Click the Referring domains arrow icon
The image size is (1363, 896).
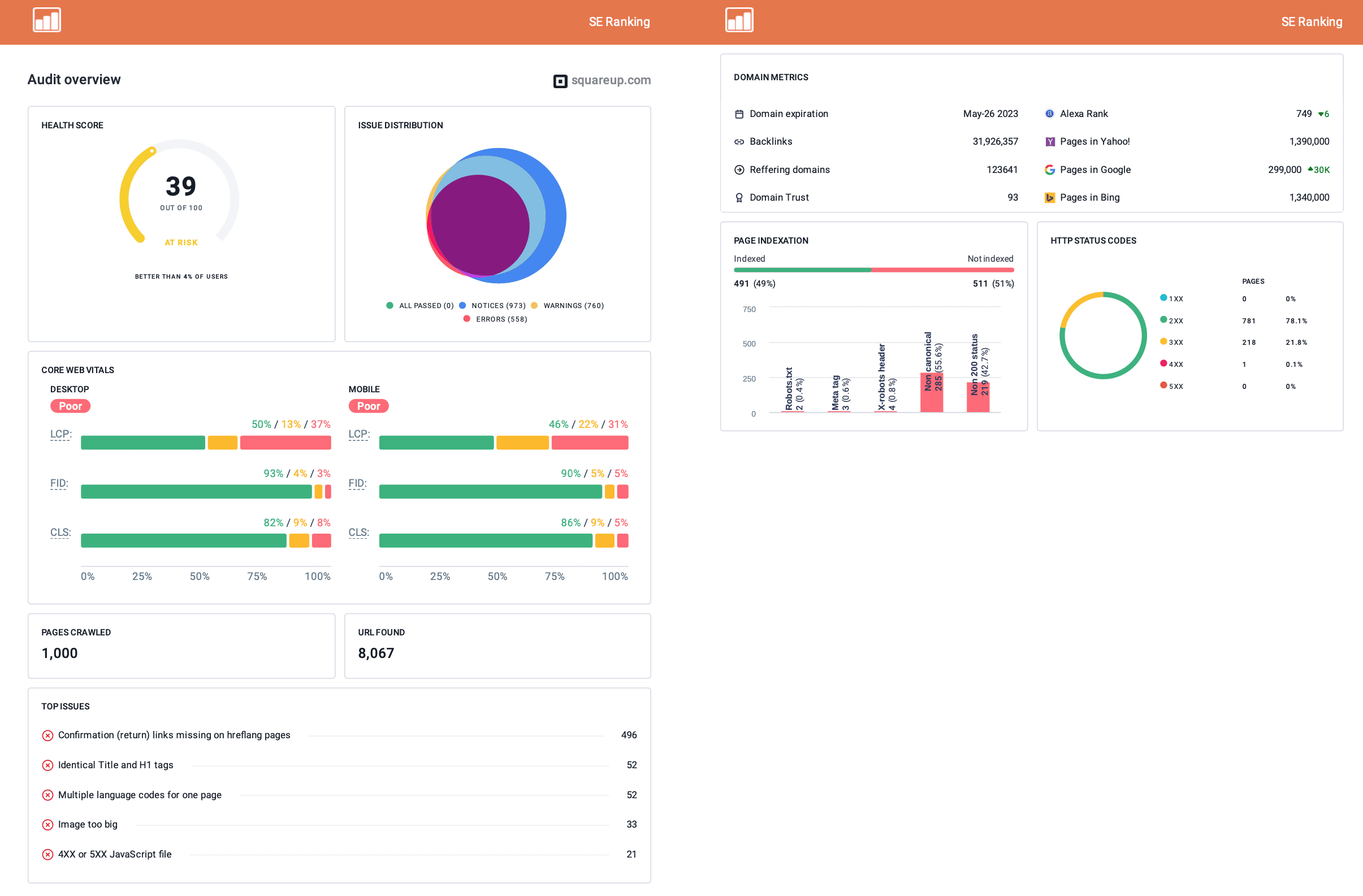coord(739,170)
